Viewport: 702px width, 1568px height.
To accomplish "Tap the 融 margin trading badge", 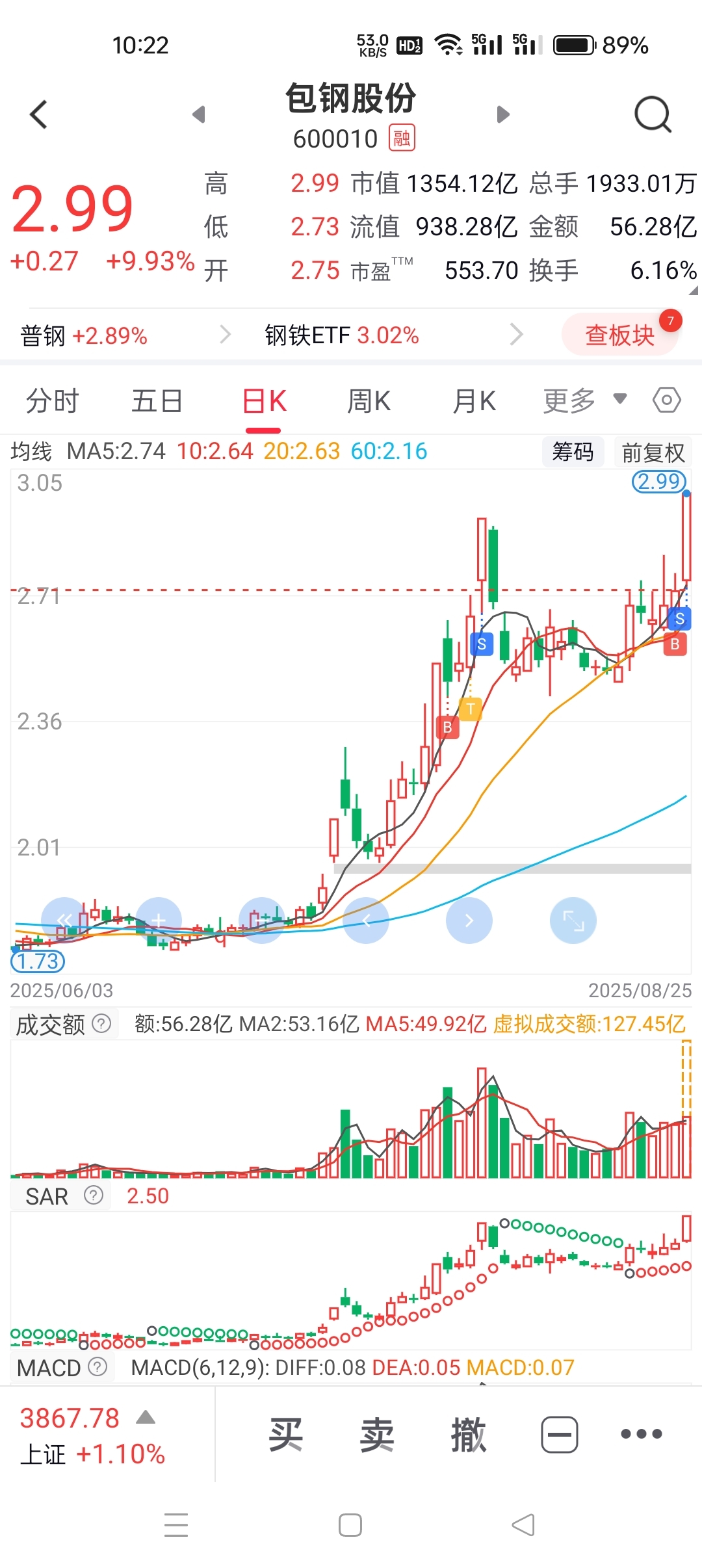I will 402,138.
